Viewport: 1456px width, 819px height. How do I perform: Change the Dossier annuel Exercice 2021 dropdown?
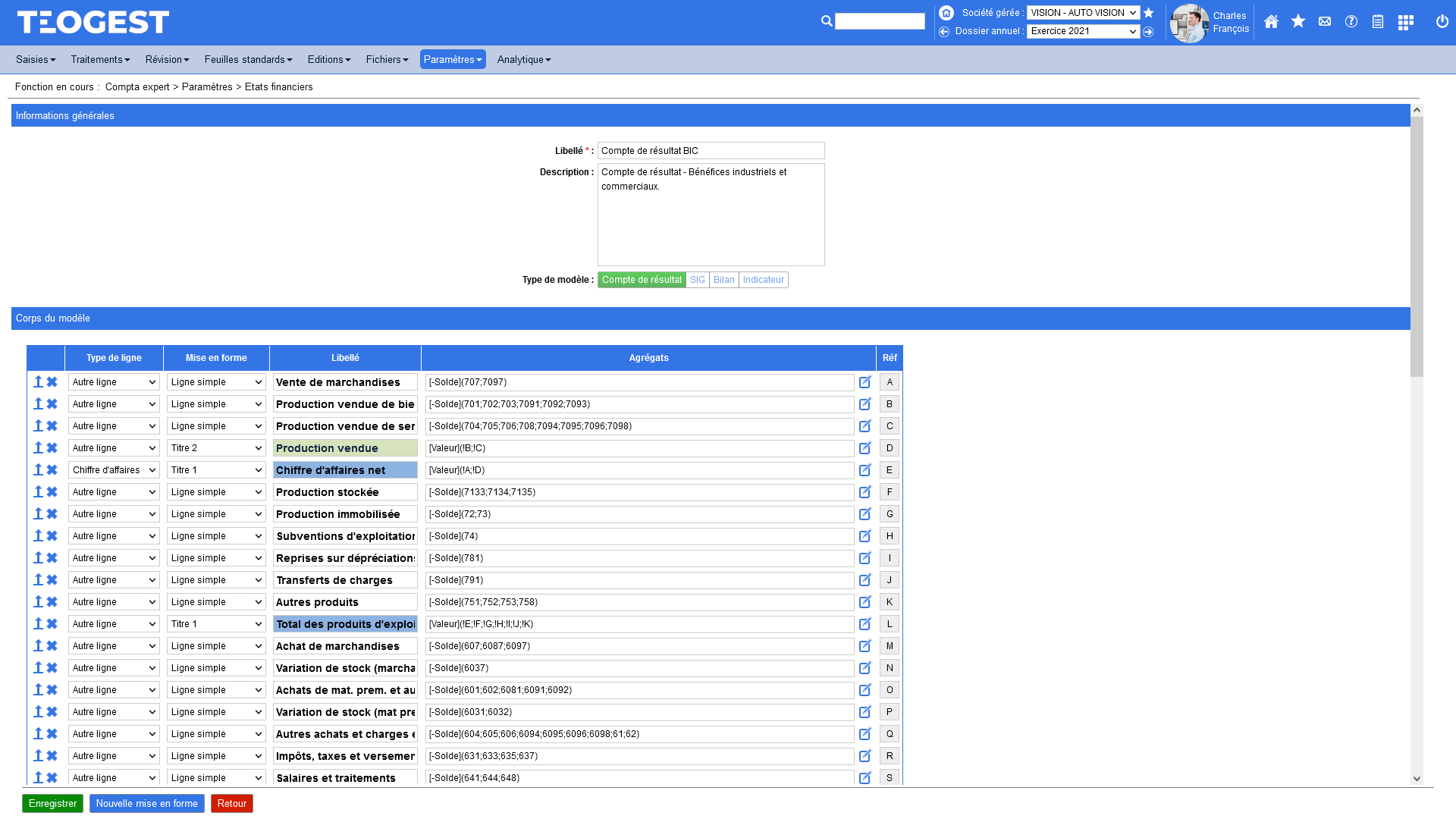coord(1082,31)
